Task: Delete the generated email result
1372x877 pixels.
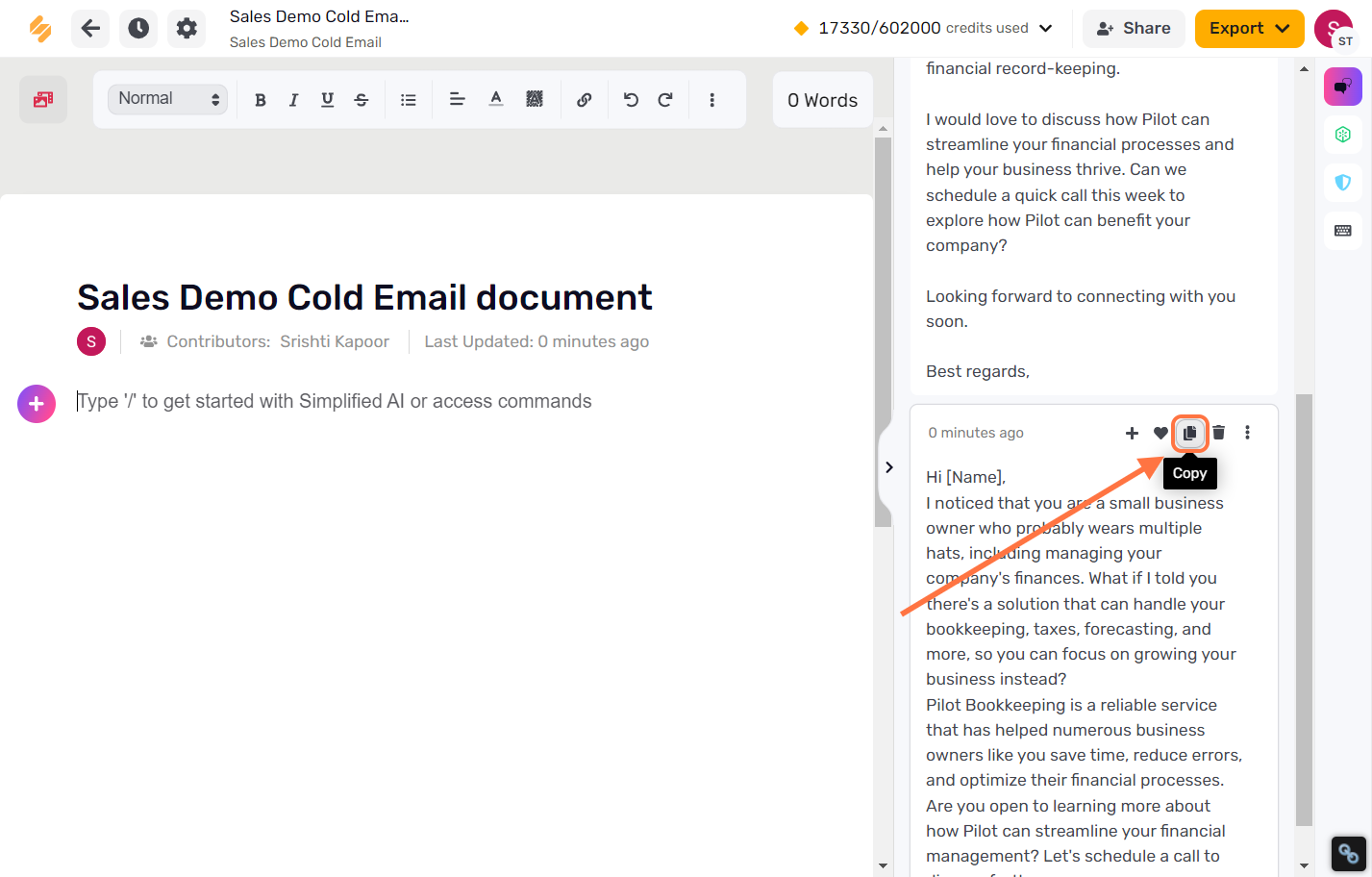Action: 1218,433
